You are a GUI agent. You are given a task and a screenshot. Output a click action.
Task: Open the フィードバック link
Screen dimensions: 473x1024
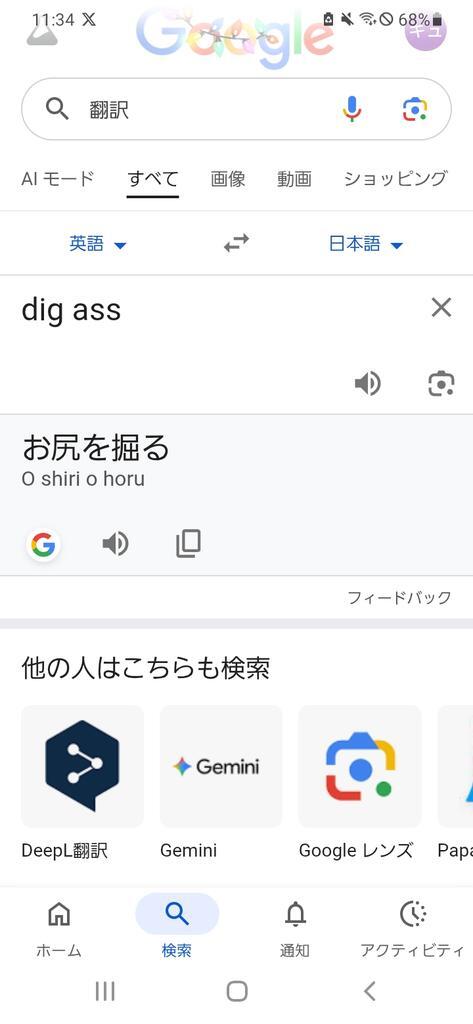[399, 597]
